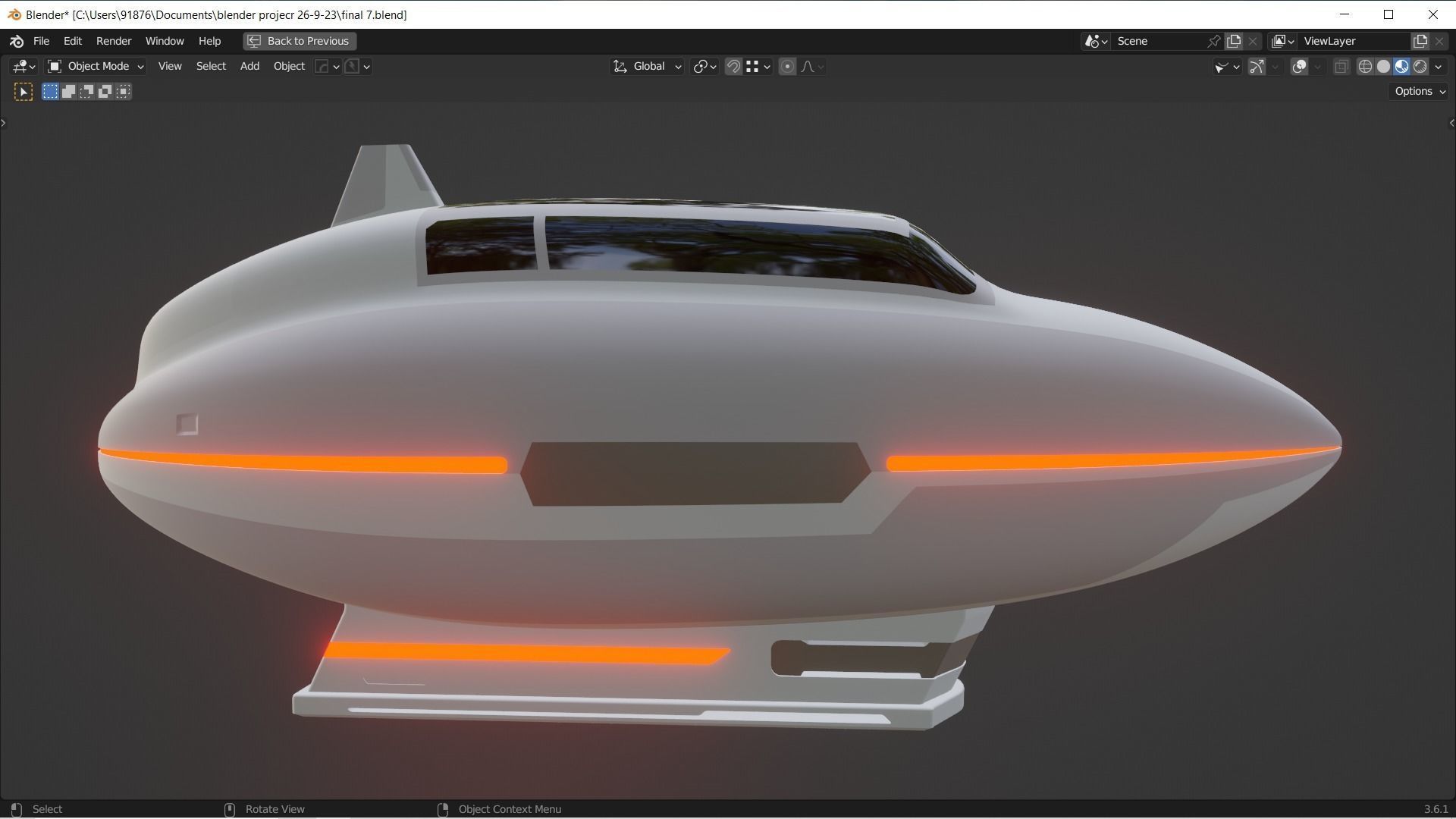Screen dimensions: 1456x819
Task: Toggle X-Ray view mode
Action: [x=1341, y=66]
